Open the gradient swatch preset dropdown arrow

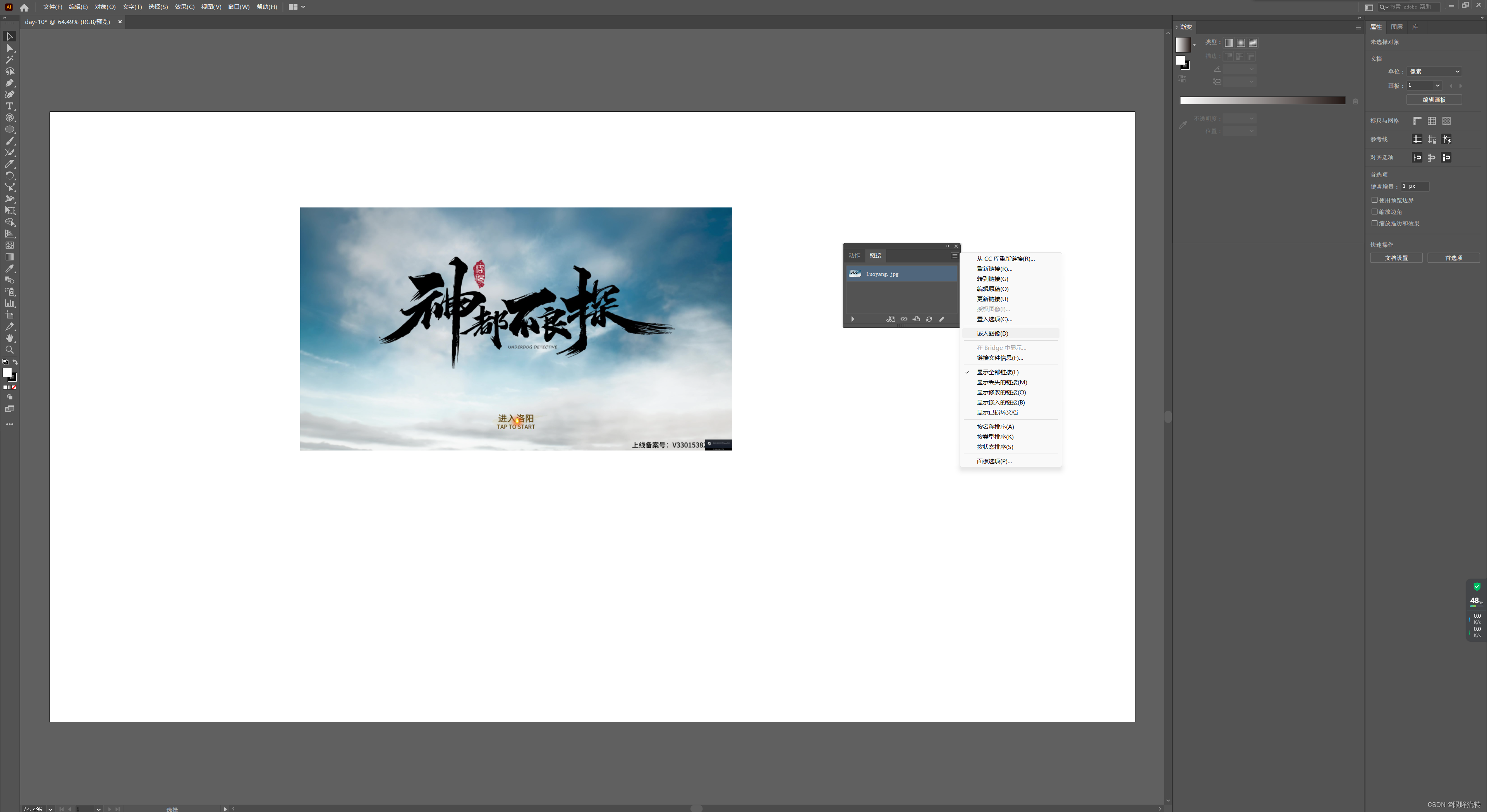click(x=1194, y=45)
